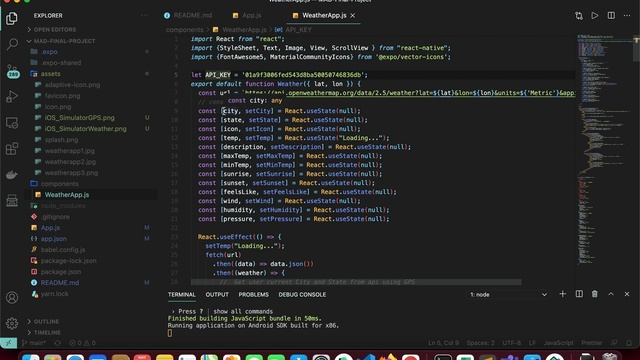Click the code minimap overview
The width and height of the screenshot is (640, 360).
(605, 151)
